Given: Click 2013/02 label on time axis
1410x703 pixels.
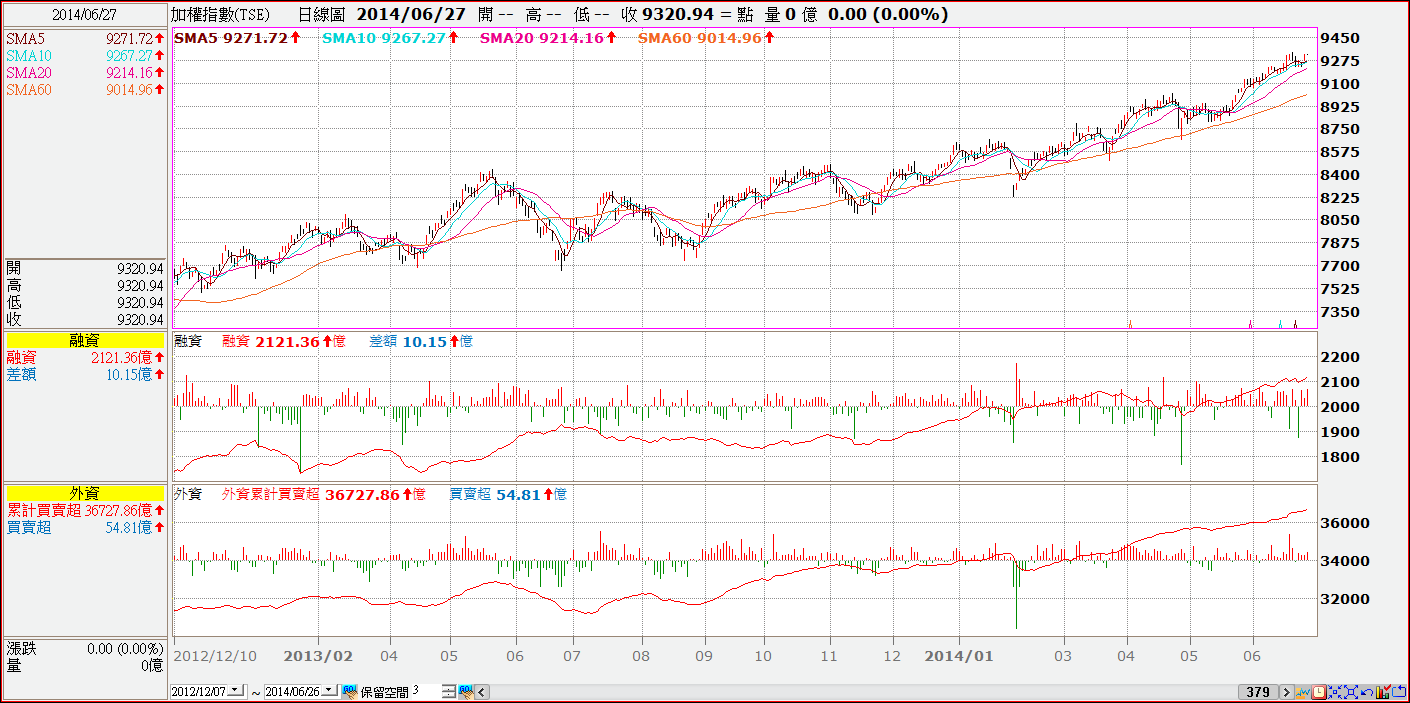Looking at the screenshot, I should 318,656.
